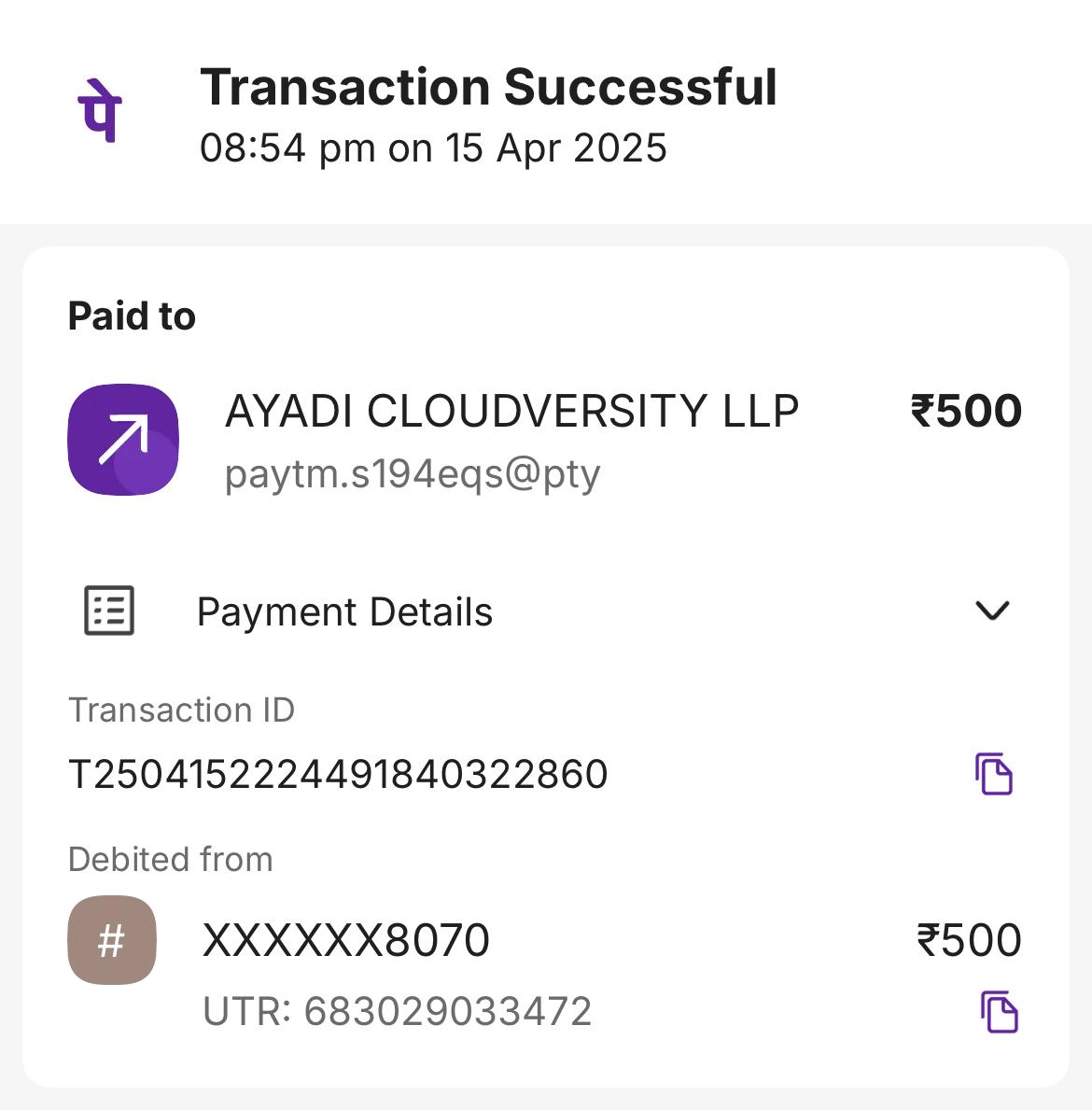Collapse Payment Details with the chevron
The image size is (1092, 1110).
click(991, 611)
